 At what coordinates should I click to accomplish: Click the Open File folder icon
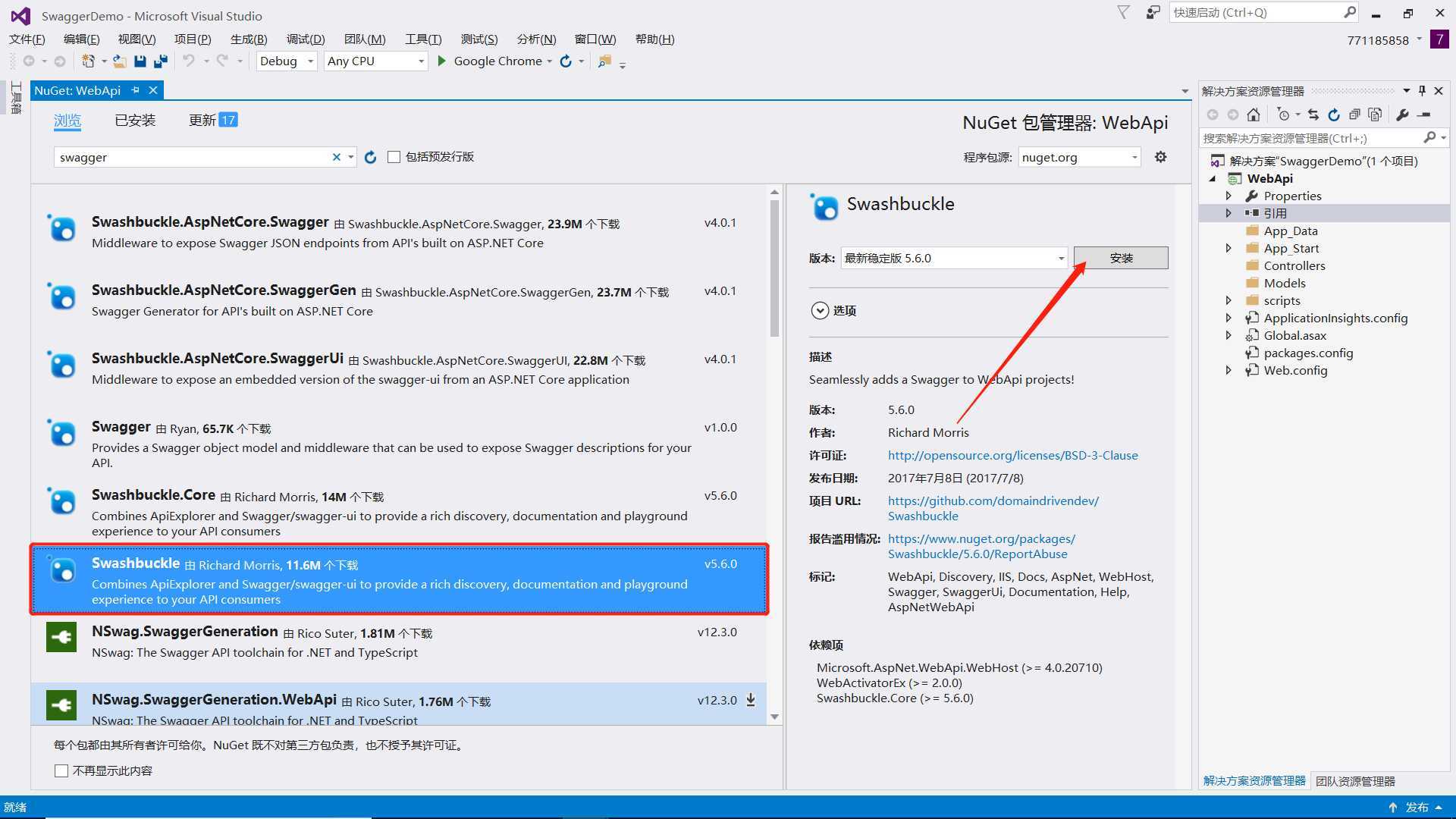point(119,61)
